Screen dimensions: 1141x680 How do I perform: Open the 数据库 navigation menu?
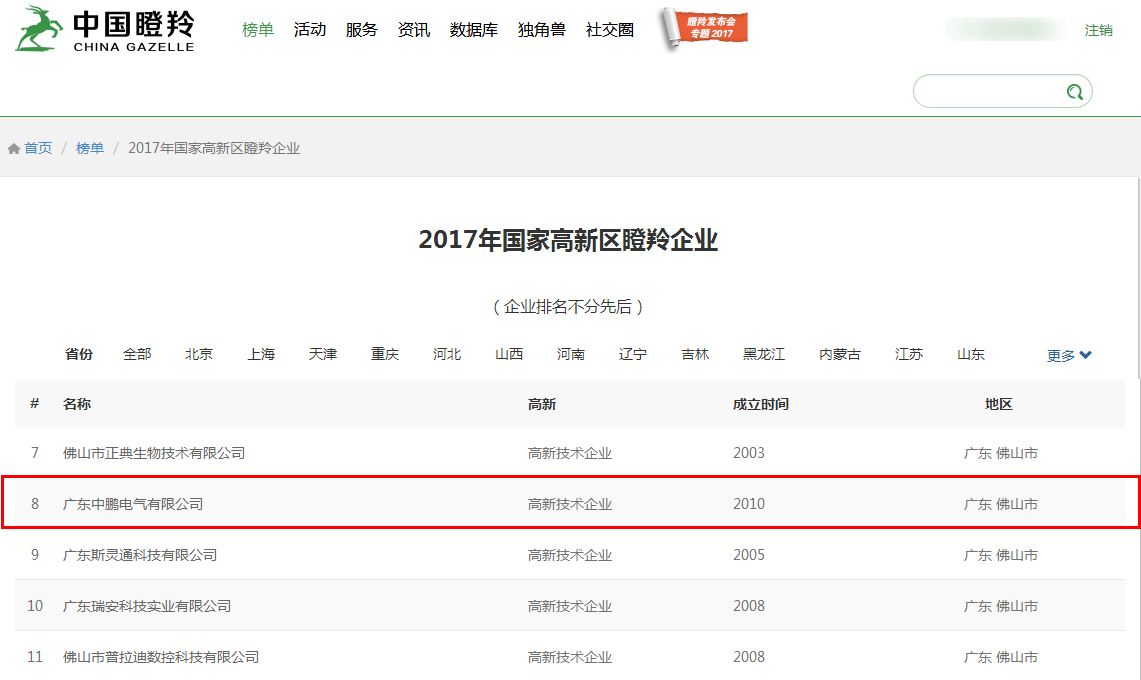[474, 30]
